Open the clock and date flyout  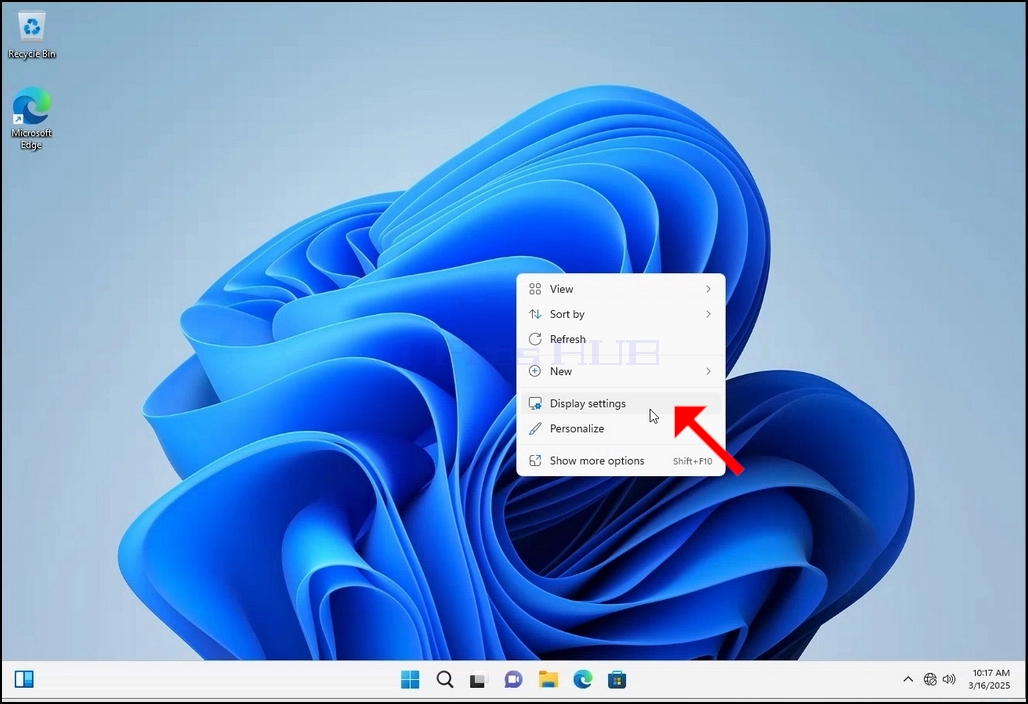[x=990, y=679]
